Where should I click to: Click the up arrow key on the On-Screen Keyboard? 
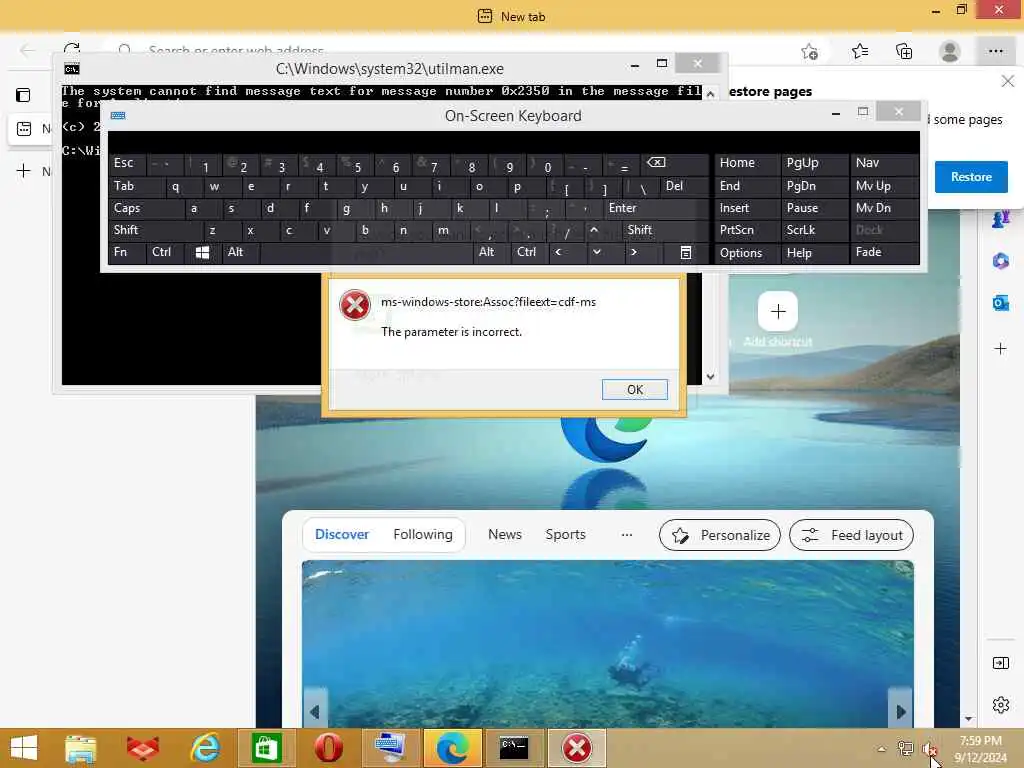click(x=594, y=230)
